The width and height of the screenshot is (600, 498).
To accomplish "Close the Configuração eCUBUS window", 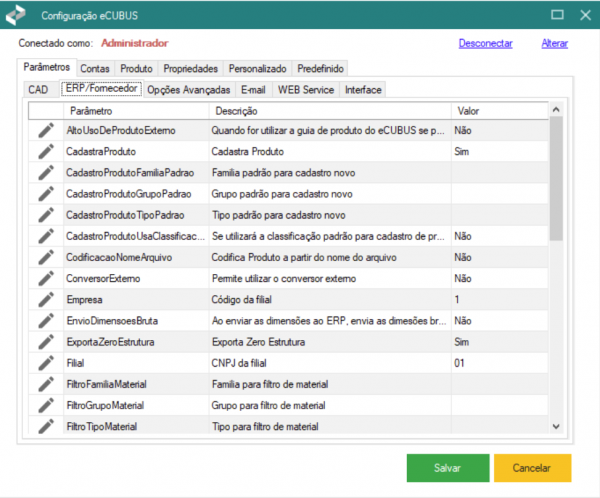I will [x=585, y=15].
